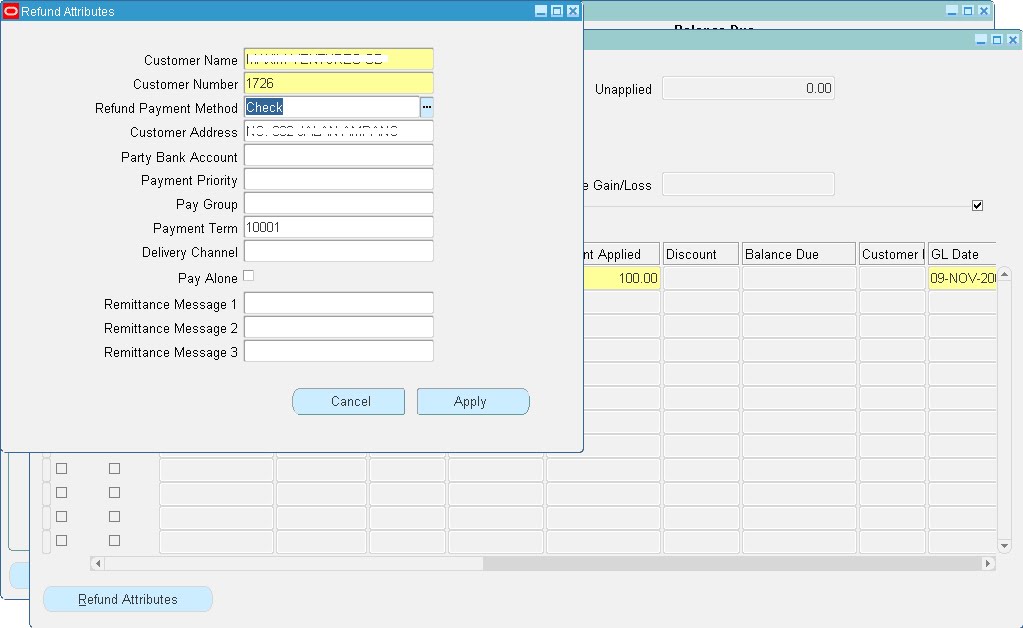Click the horizontal scrollbar left arrow
The height and width of the screenshot is (628, 1023).
(x=96, y=563)
